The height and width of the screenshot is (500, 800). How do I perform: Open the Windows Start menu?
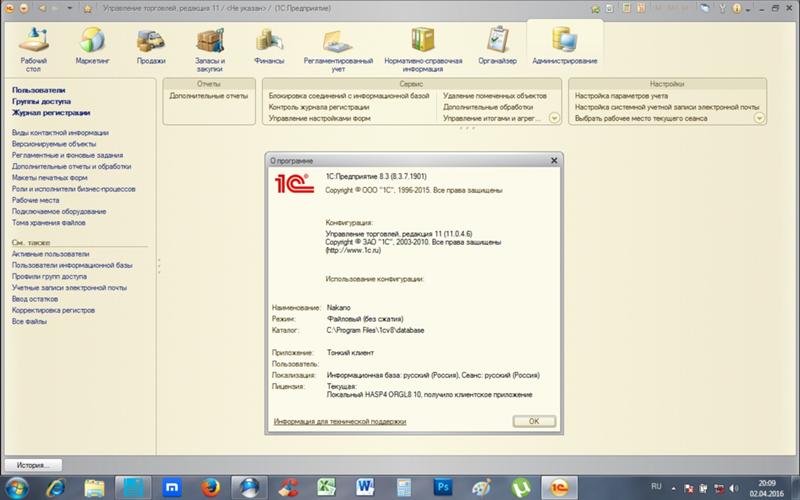click(x=17, y=487)
